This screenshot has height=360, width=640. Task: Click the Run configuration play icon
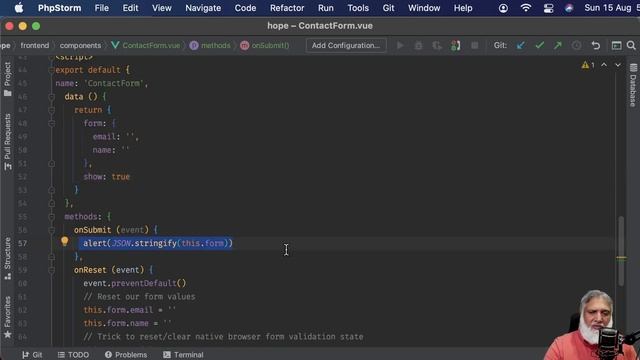[x=400, y=45]
